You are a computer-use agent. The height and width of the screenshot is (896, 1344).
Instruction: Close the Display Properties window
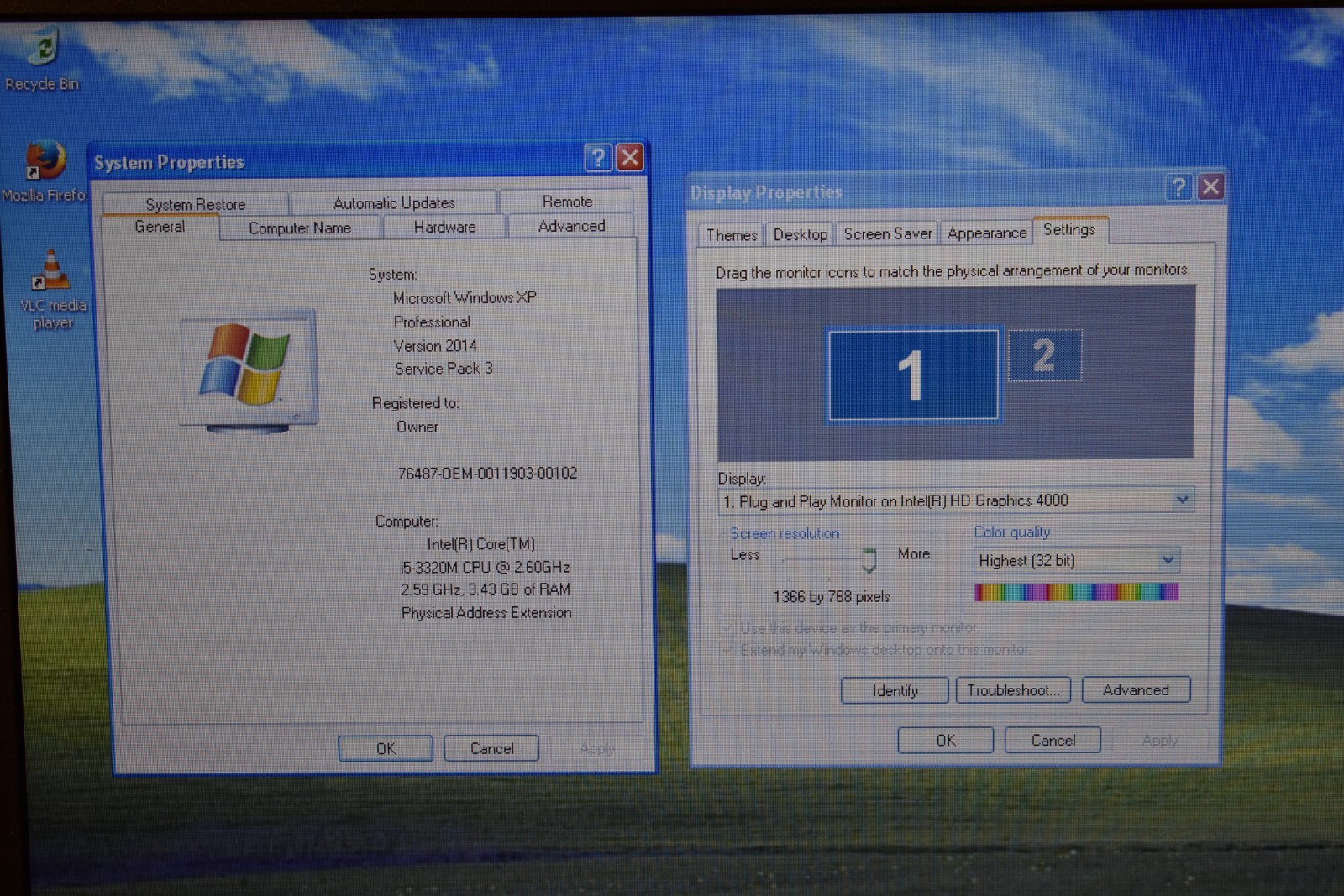tap(1210, 187)
